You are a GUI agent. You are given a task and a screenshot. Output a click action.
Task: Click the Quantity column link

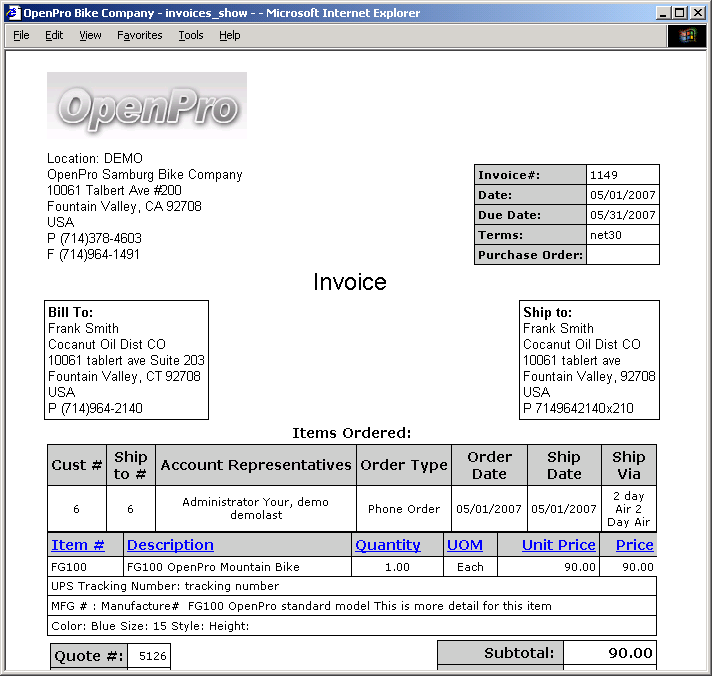click(x=387, y=545)
